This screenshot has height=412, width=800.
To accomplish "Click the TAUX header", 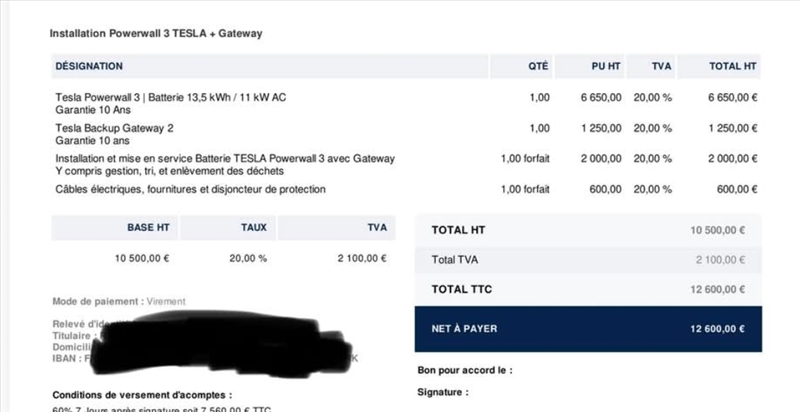I will click(254, 227).
